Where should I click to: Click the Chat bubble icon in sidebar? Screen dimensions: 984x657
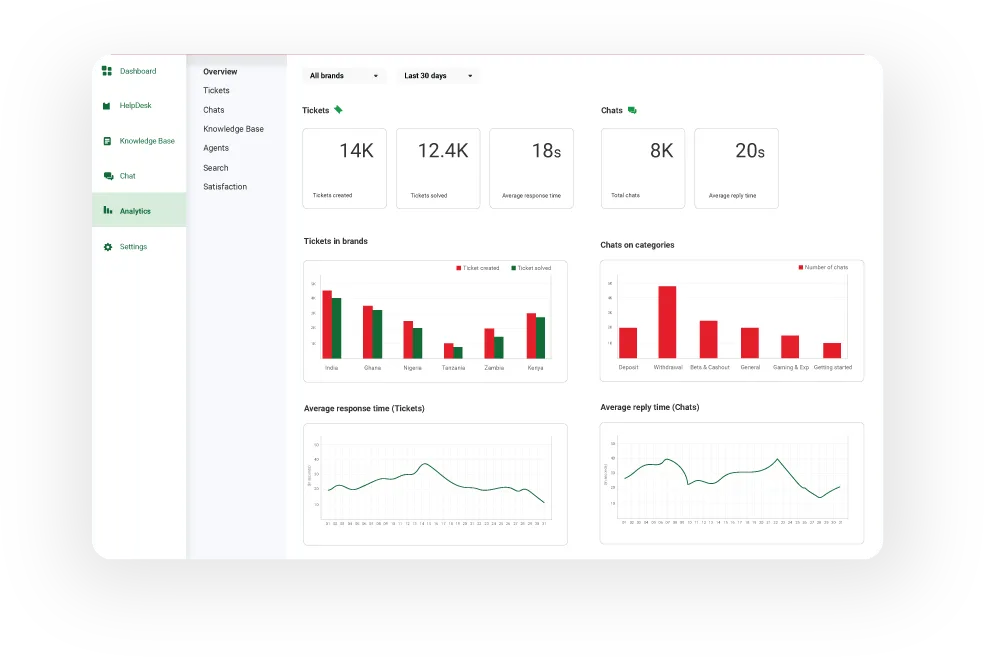[x=108, y=176]
